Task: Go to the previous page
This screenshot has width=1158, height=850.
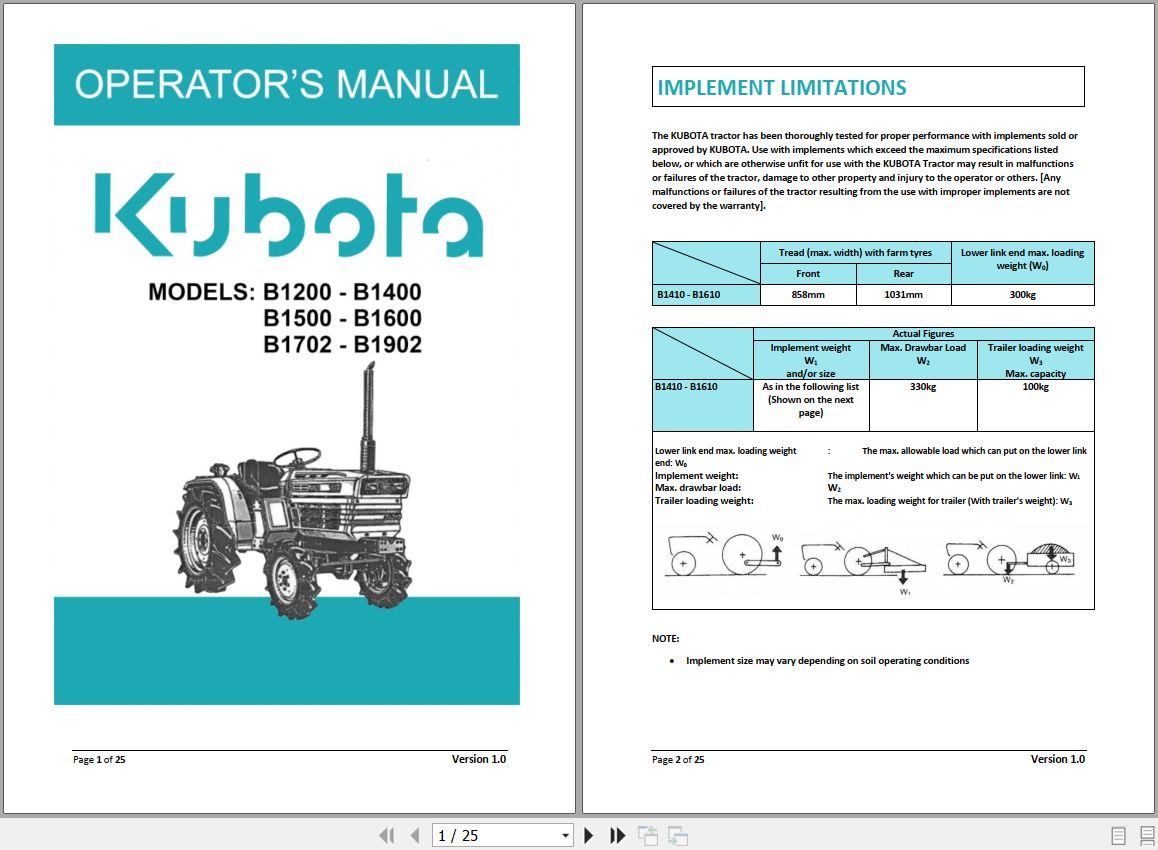Action: [414, 835]
